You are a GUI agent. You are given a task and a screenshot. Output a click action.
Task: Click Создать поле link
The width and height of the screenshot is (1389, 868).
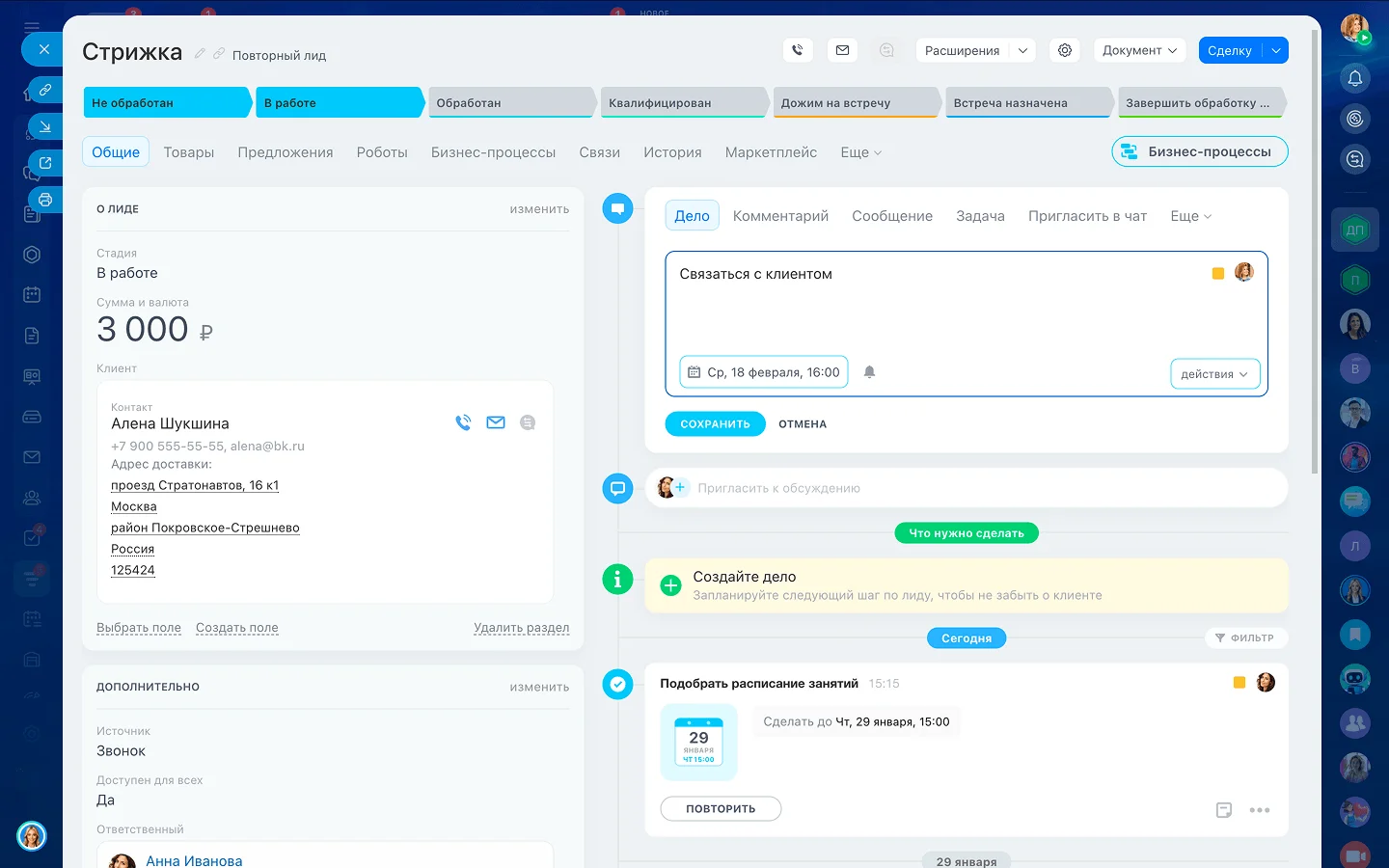coord(237,628)
